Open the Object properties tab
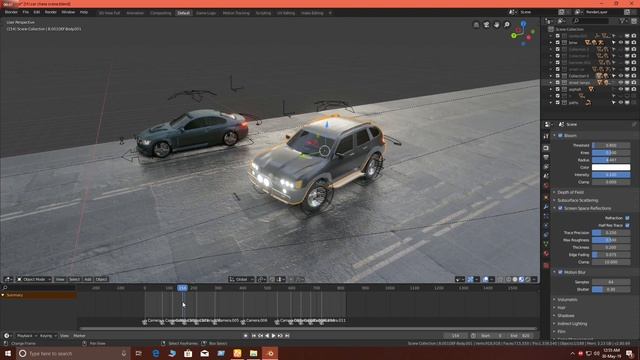Viewport: 640px width, 360px height. [x=546, y=198]
